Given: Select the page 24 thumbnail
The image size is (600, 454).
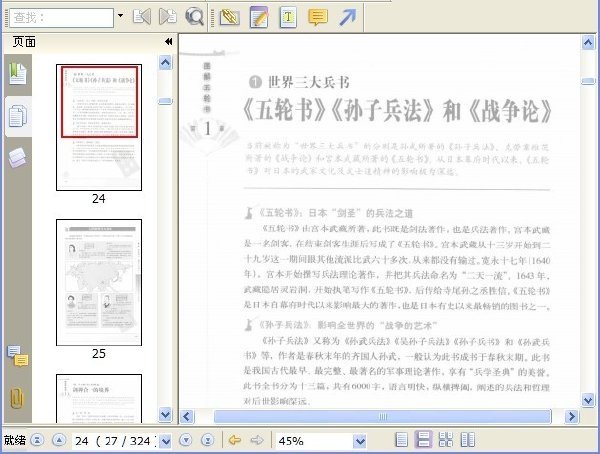Looking at the screenshot, I should [x=99, y=127].
